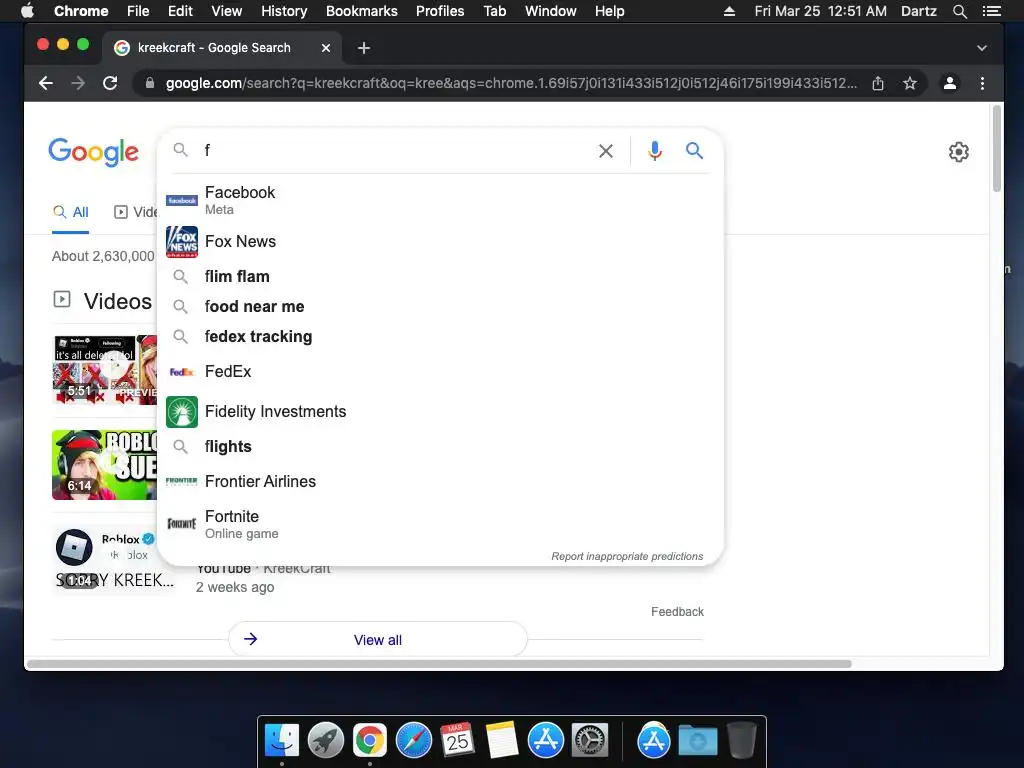Open Control Center in menu bar
The width and height of the screenshot is (1024, 768).
[x=991, y=11]
